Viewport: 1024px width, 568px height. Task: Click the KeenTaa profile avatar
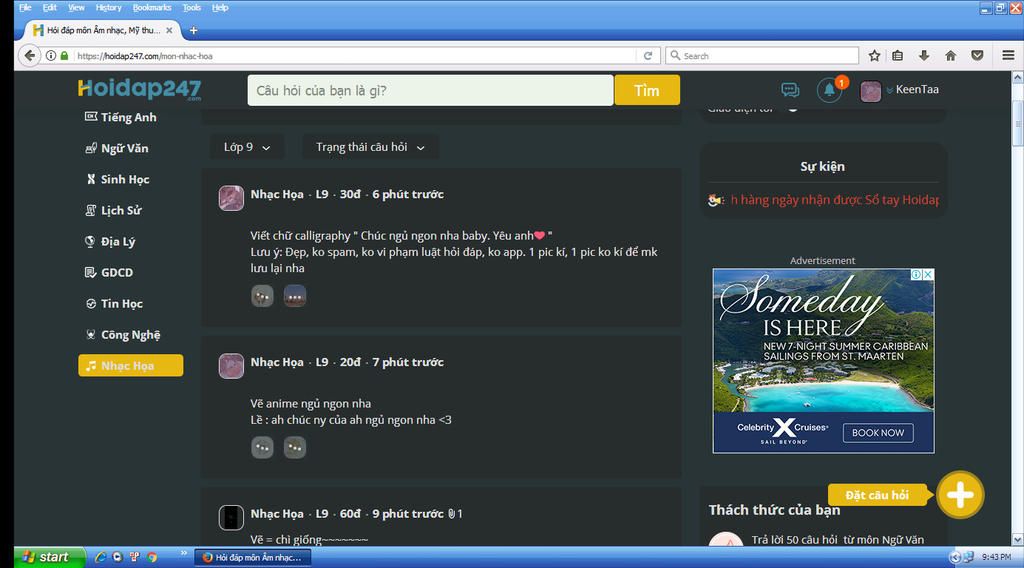(871, 91)
